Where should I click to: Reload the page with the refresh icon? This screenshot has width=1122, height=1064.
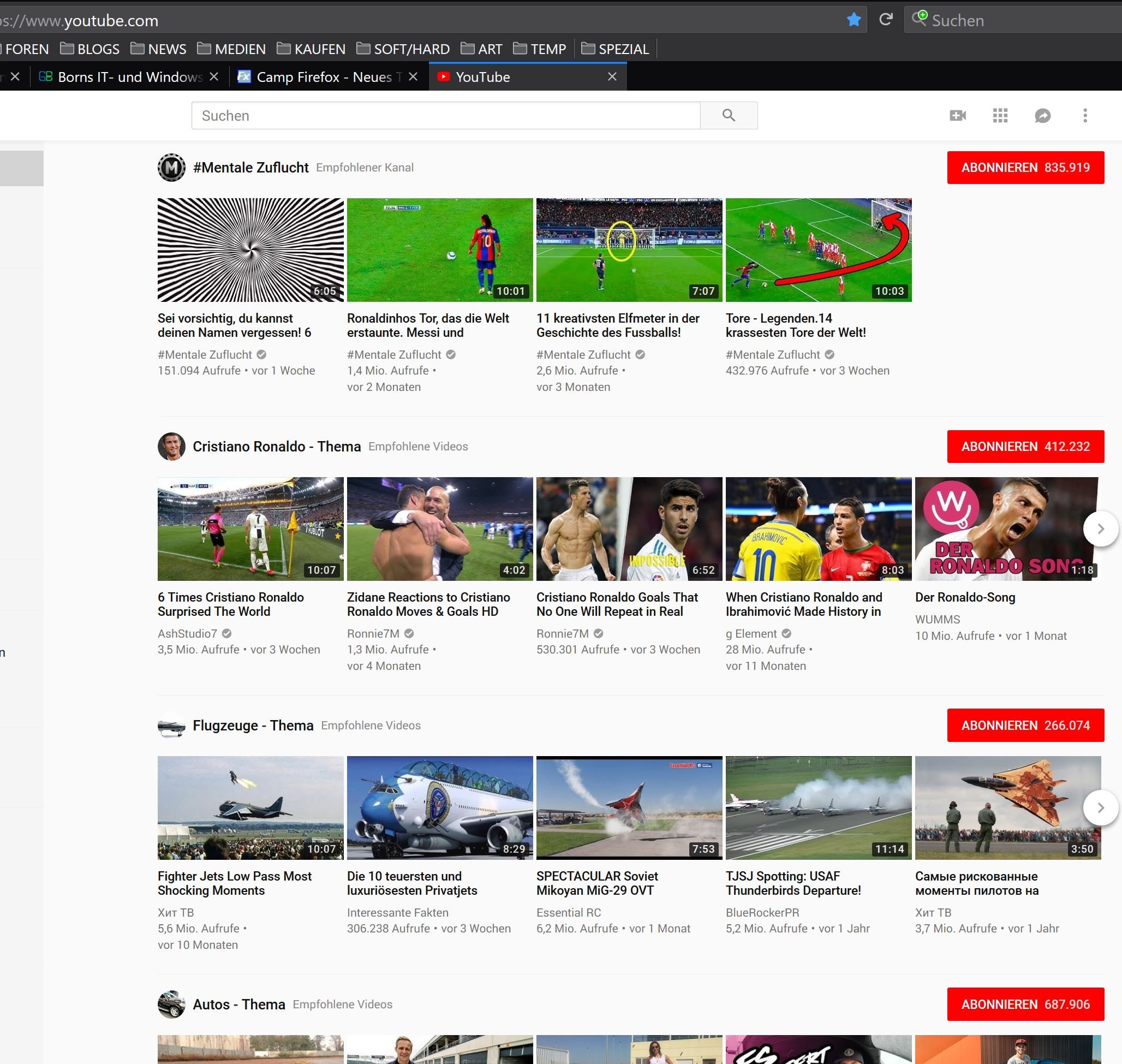(x=886, y=20)
